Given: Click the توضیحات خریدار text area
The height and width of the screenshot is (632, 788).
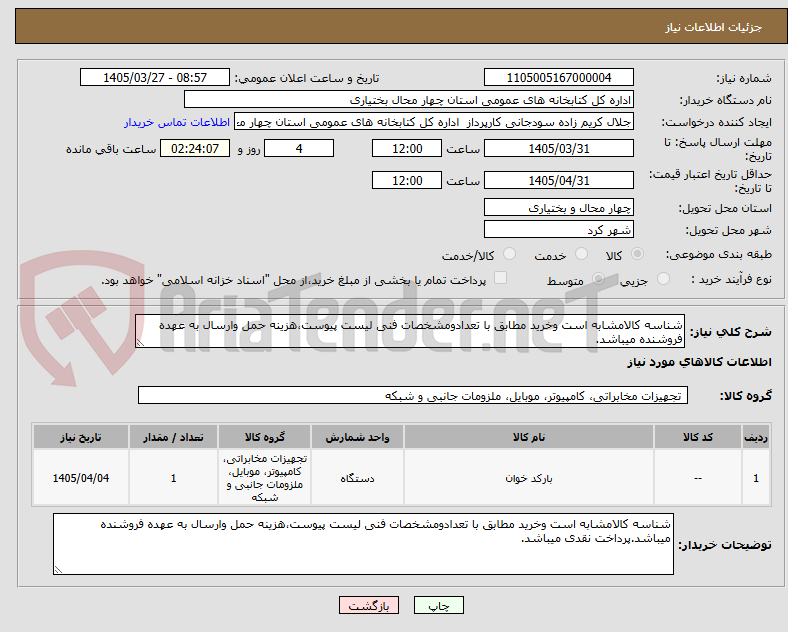Looking at the screenshot, I should pos(363,544).
